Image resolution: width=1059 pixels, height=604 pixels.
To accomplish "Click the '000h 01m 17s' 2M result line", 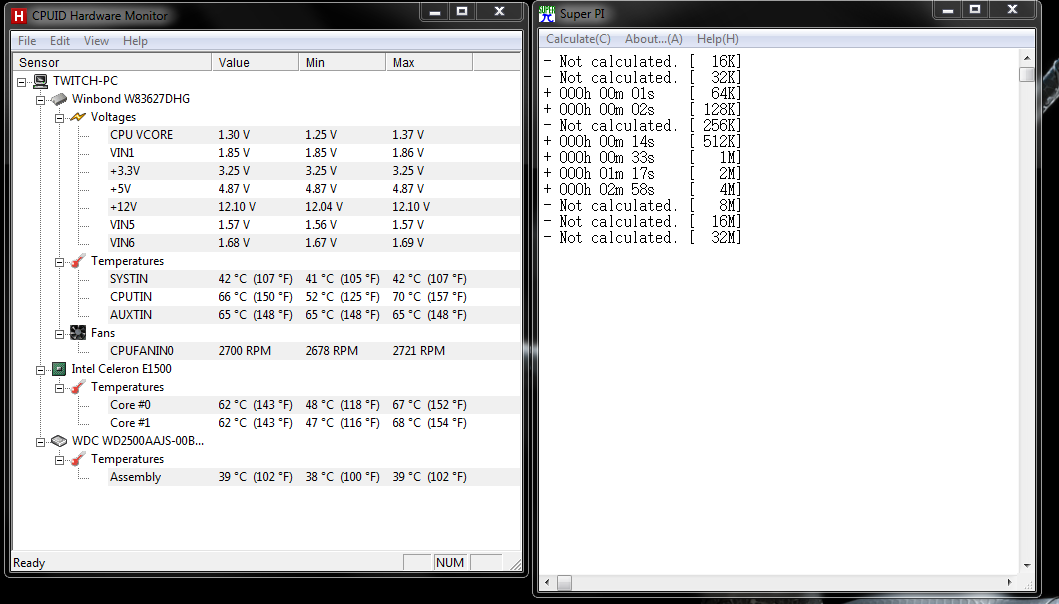I will tap(642, 174).
